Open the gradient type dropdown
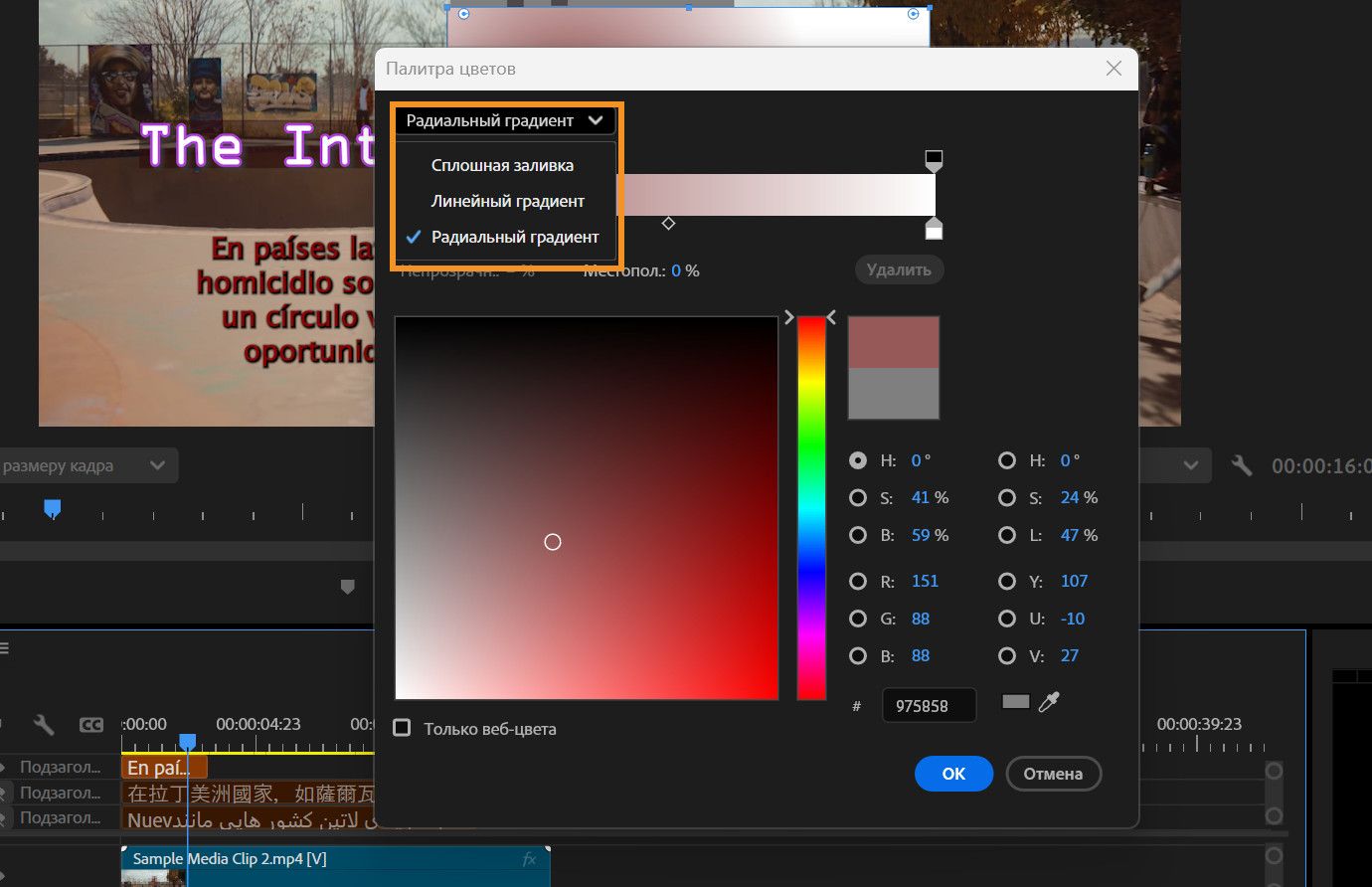Screen dimensions: 1372x887 click(505, 120)
